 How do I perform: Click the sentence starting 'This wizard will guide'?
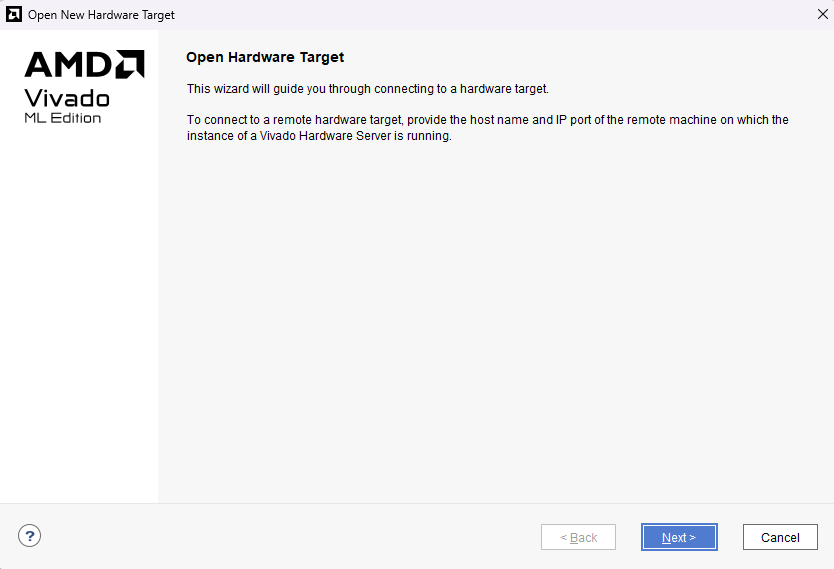click(x=367, y=89)
